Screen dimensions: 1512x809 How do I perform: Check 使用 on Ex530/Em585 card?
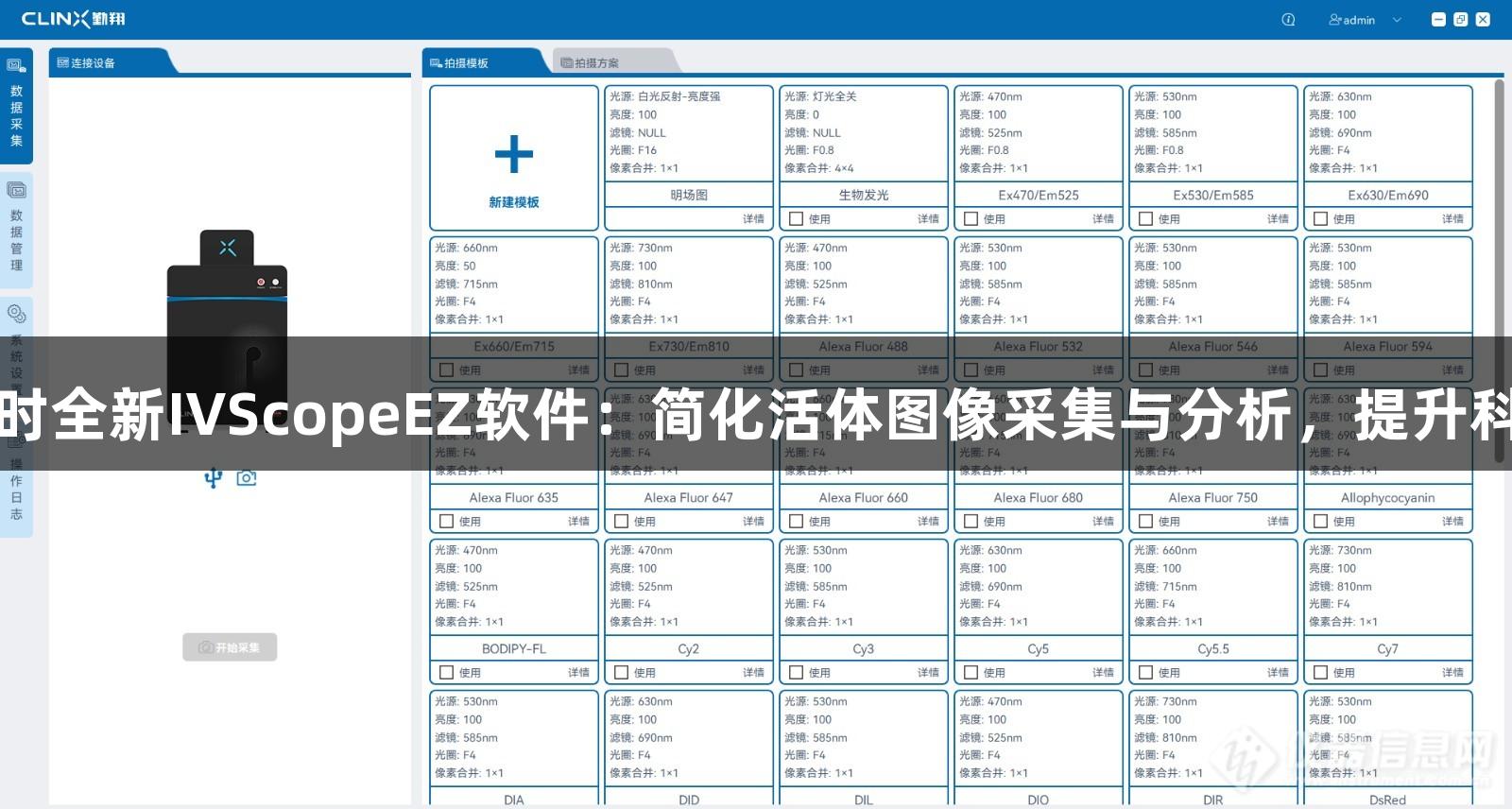[x=1145, y=218]
